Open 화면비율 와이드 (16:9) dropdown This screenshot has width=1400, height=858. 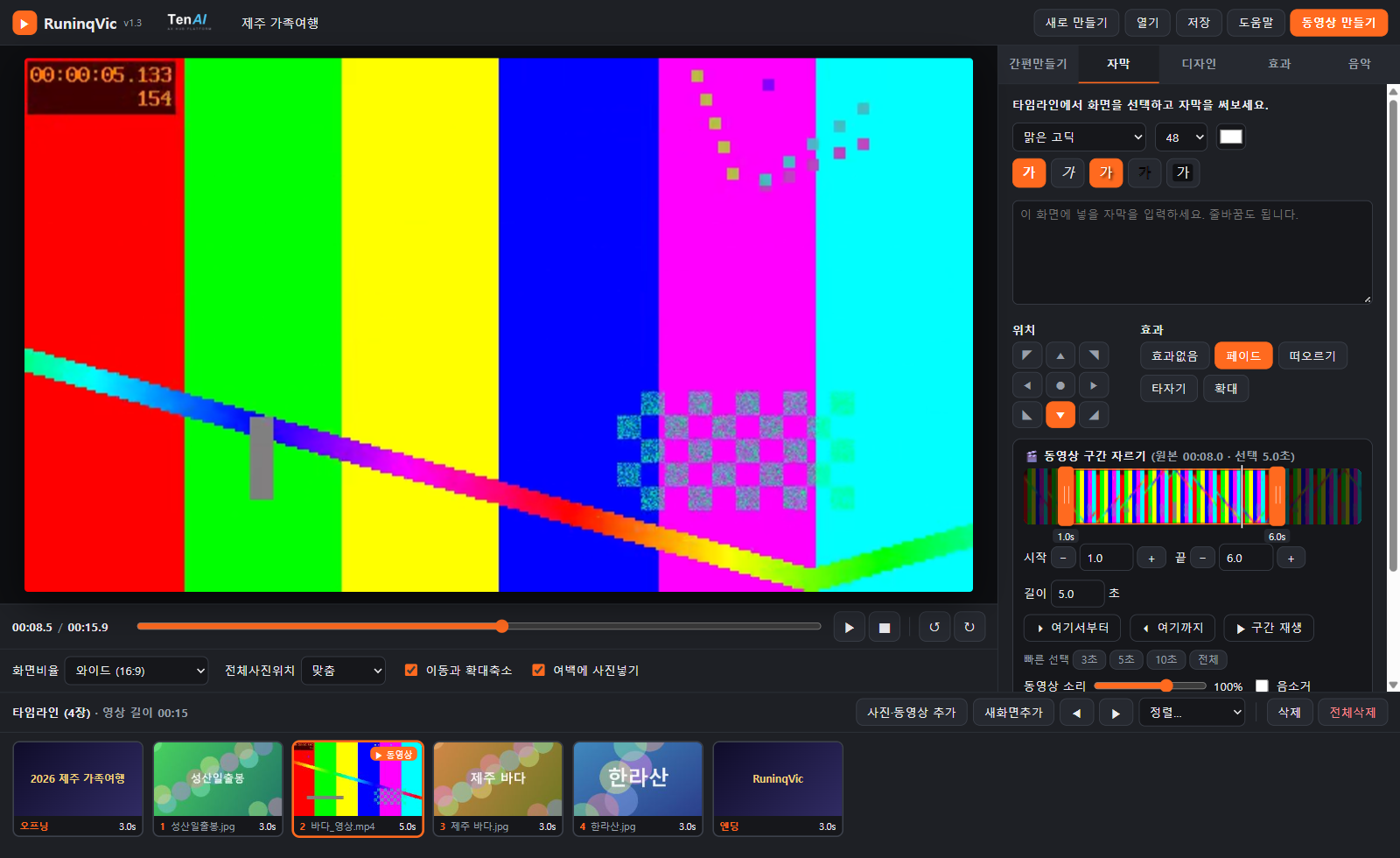coord(136,671)
